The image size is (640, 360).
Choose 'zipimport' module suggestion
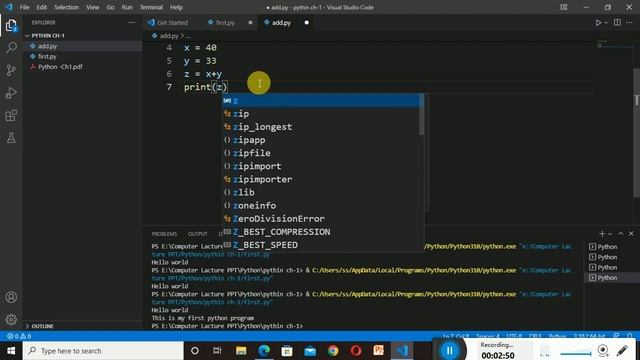(x=321, y=166)
